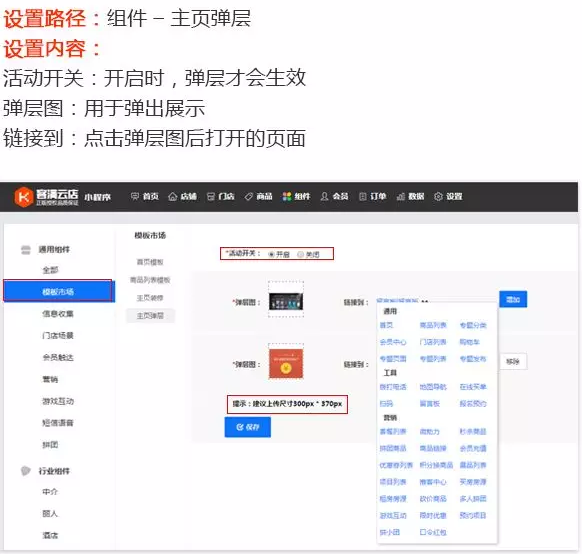The width and height of the screenshot is (582, 554).
Task: Click the blue 保存 button
Action: (248, 427)
